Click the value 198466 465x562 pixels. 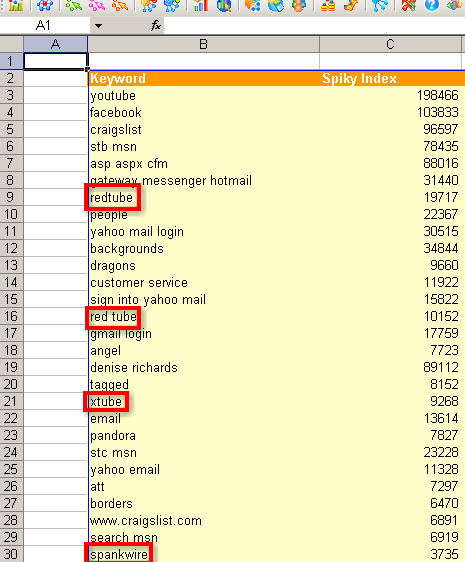tap(437, 95)
